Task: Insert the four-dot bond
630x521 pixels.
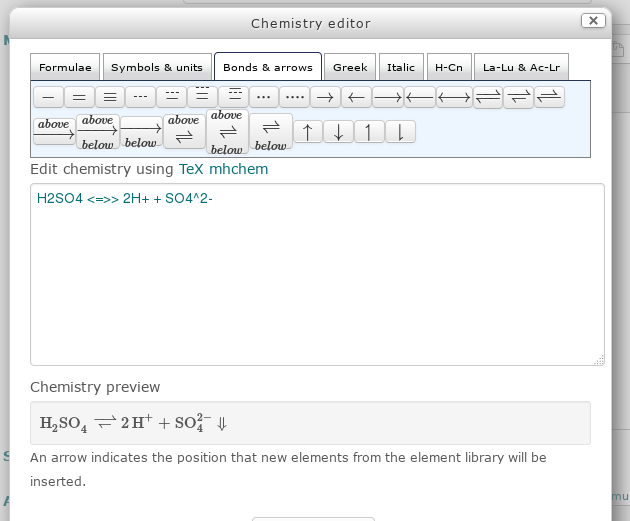Action: (295, 97)
